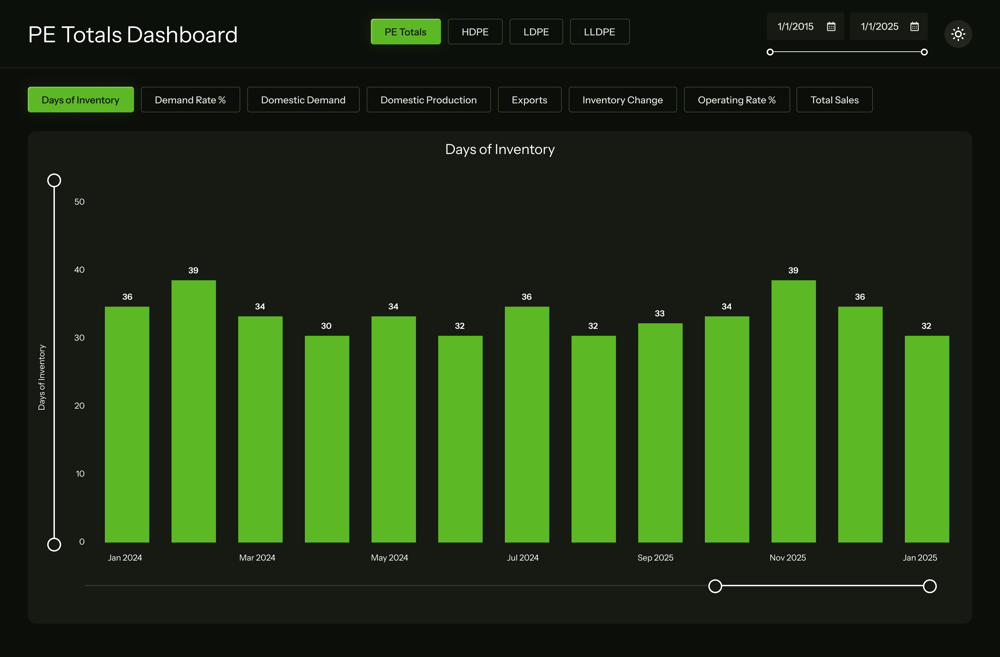
Task: View the Exports metric
Action: pyautogui.click(x=529, y=100)
